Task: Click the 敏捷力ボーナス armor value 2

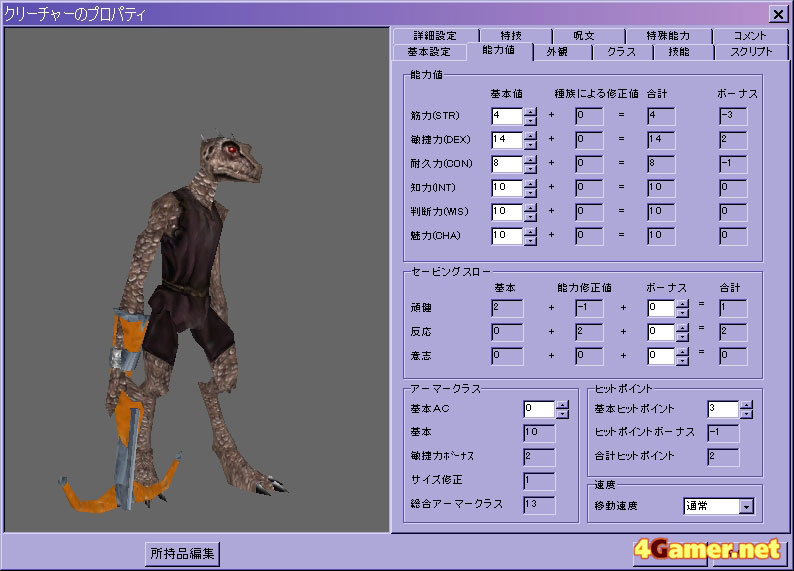Action: click(x=539, y=458)
